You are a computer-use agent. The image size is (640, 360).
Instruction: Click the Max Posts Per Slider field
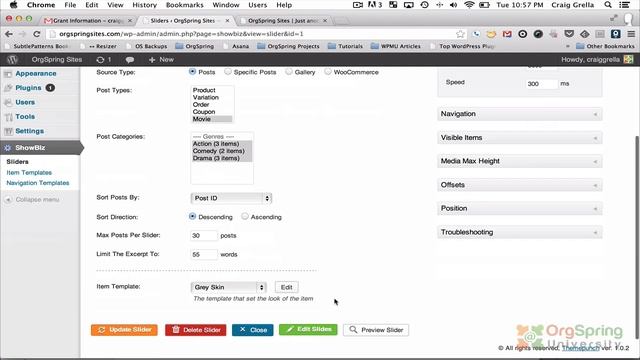pos(204,236)
